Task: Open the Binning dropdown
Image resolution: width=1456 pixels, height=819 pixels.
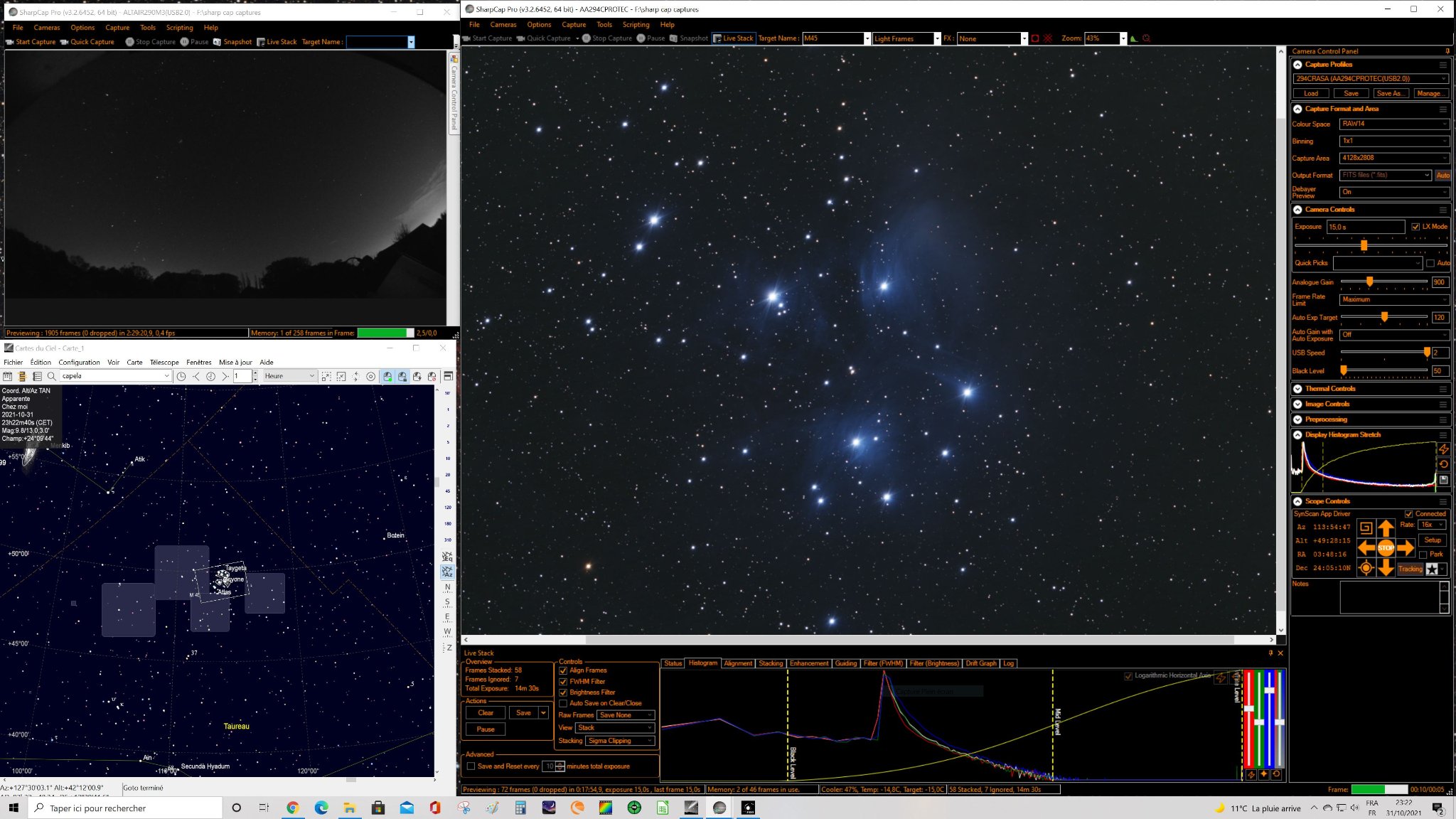Action: (1393, 141)
